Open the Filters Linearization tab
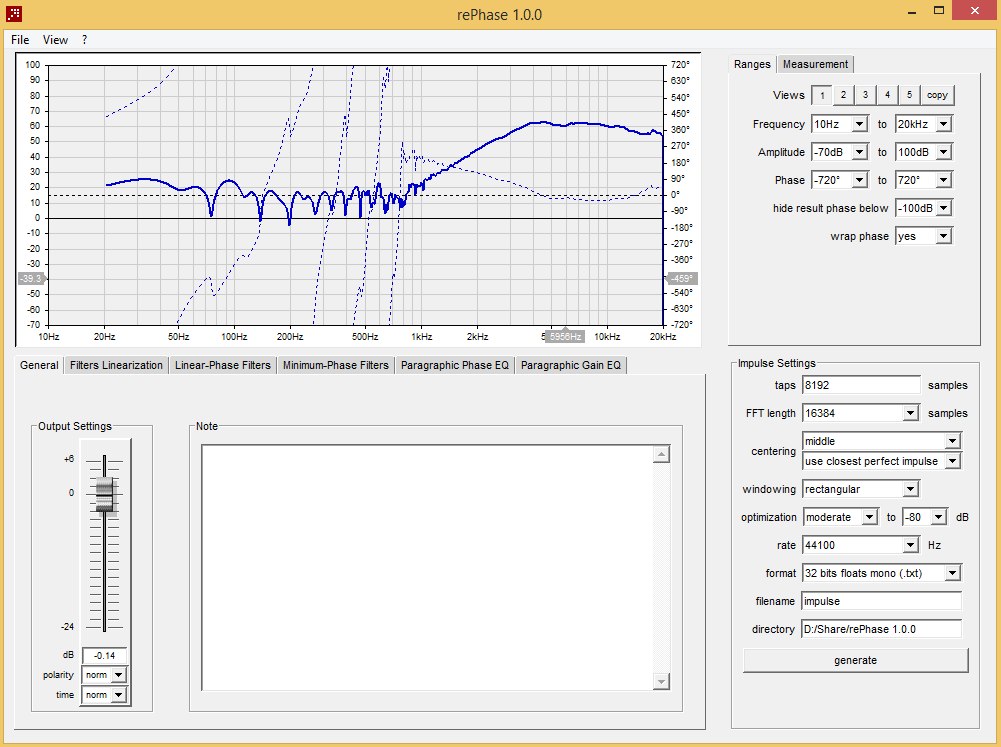This screenshot has width=1001, height=747. pyautogui.click(x=116, y=365)
